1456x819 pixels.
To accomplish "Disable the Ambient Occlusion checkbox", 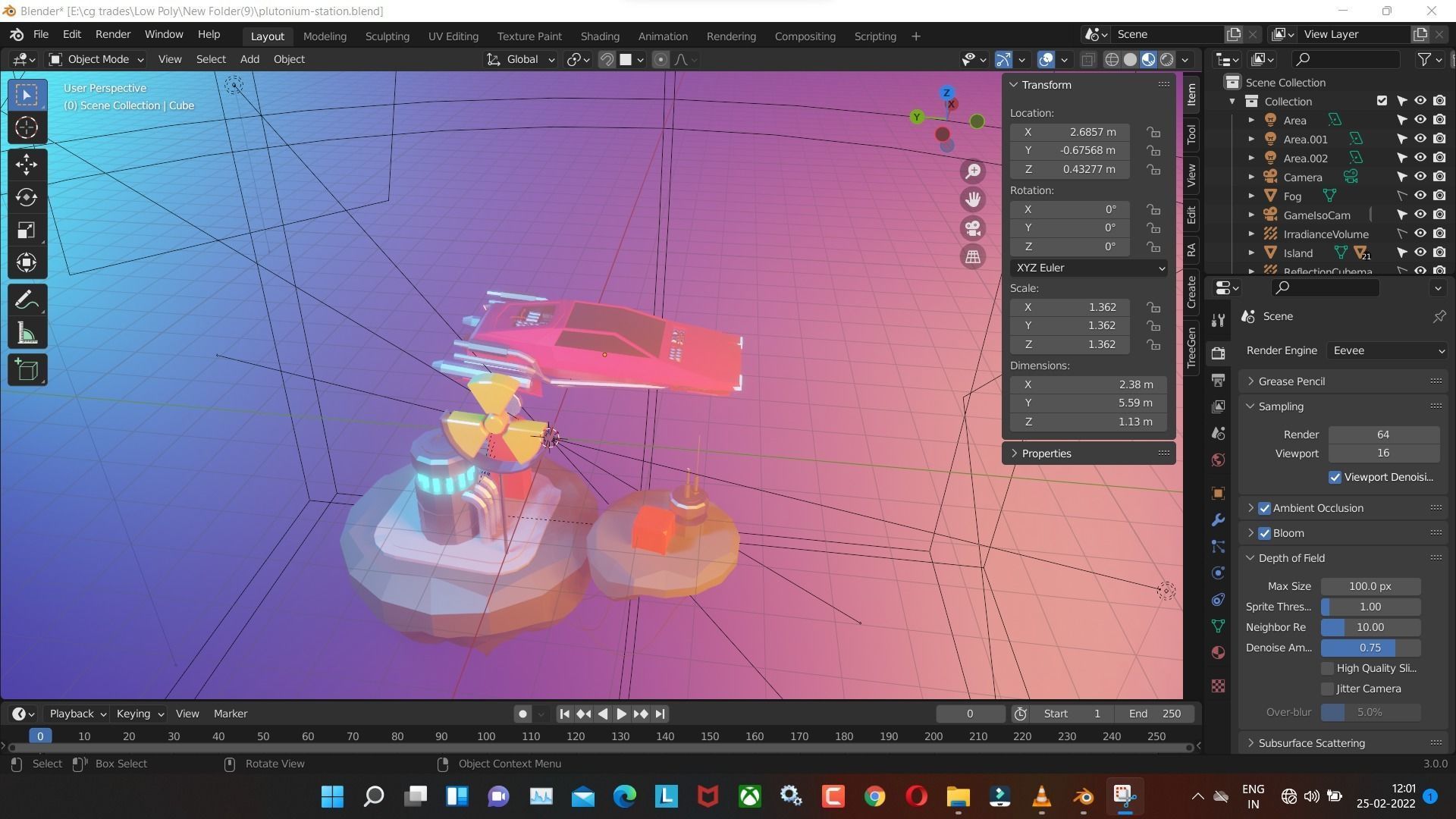I will tap(1264, 508).
